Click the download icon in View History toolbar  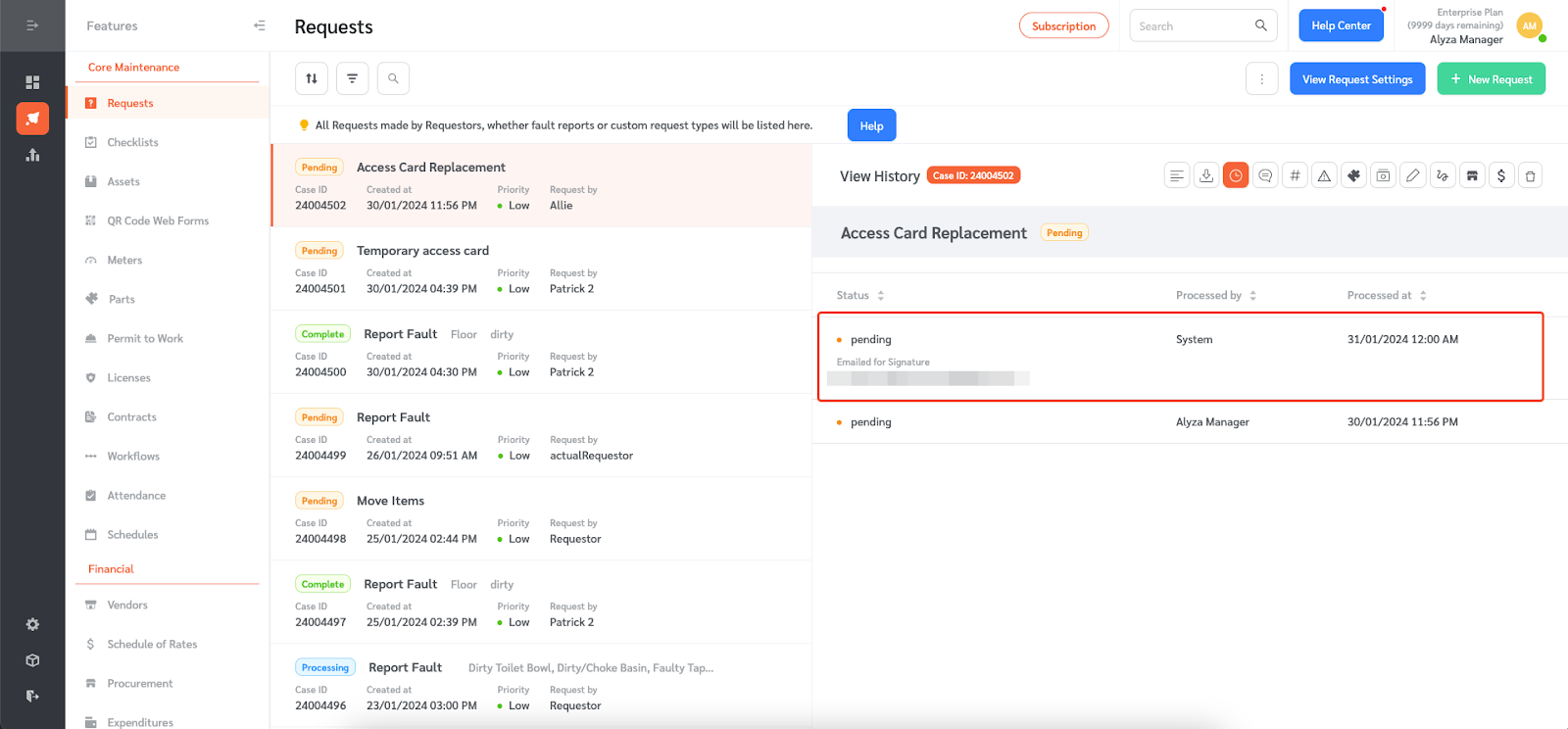1206,176
